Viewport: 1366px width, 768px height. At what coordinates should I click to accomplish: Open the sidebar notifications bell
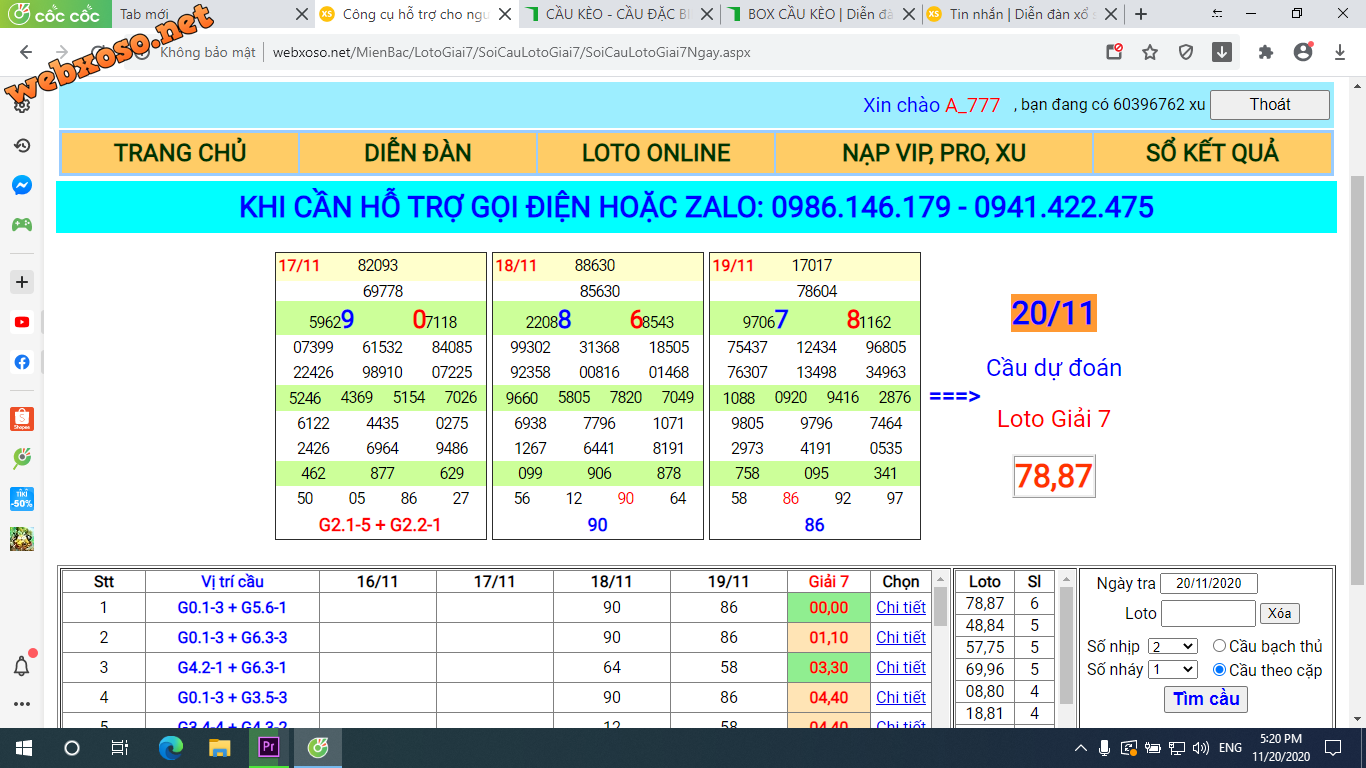(x=21, y=666)
